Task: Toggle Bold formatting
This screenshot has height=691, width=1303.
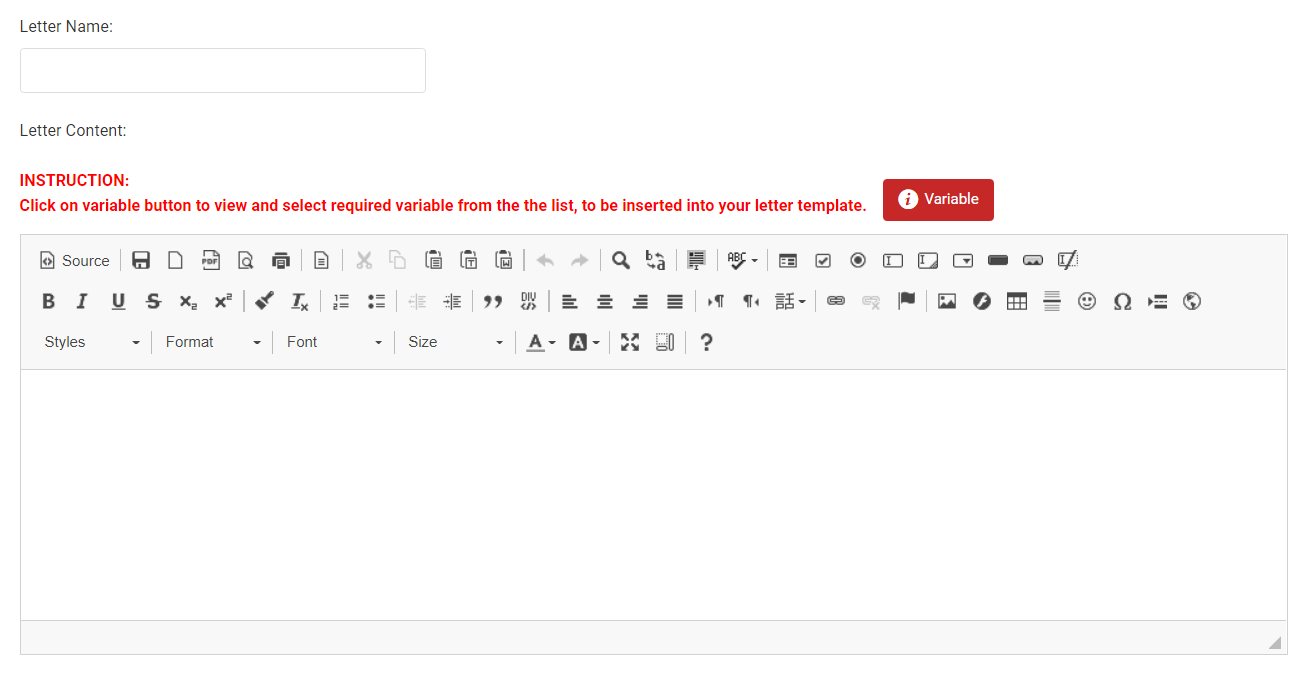Action: [x=48, y=301]
